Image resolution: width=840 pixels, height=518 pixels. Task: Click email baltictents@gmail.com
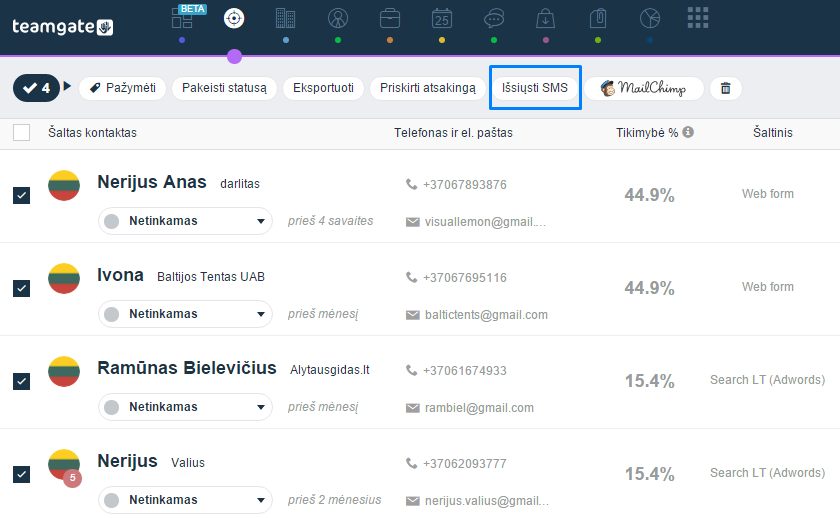[x=486, y=315]
